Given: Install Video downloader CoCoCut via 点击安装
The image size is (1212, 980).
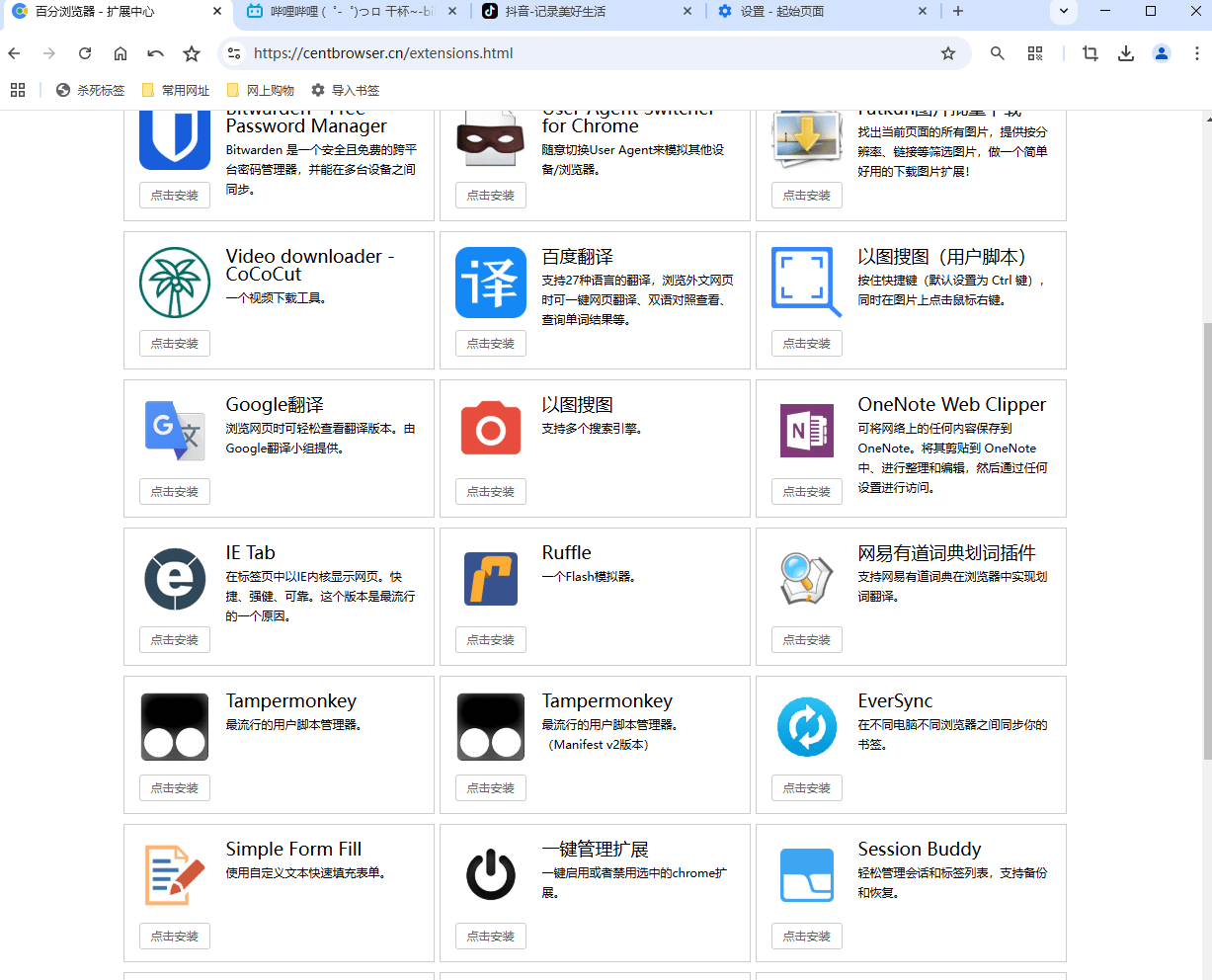Looking at the screenshot, I should pyautogui.click(x=175, y=344).
